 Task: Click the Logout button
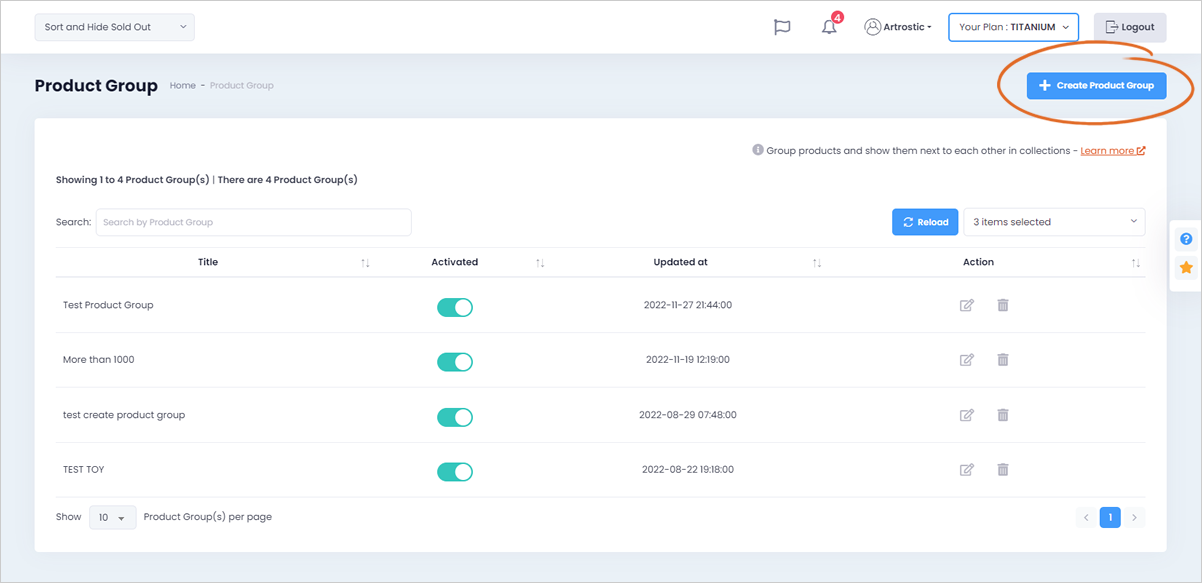[1130, 27]
